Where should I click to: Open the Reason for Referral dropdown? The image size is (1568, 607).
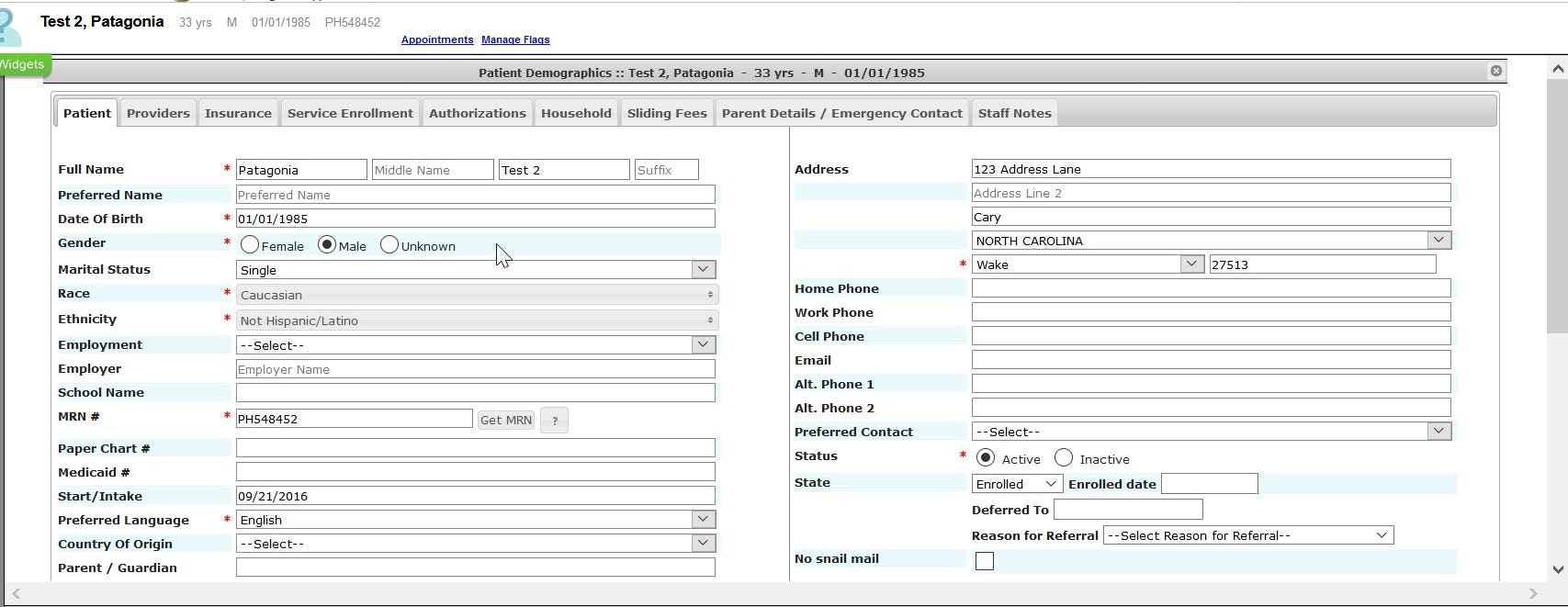tap(1248, 535)
